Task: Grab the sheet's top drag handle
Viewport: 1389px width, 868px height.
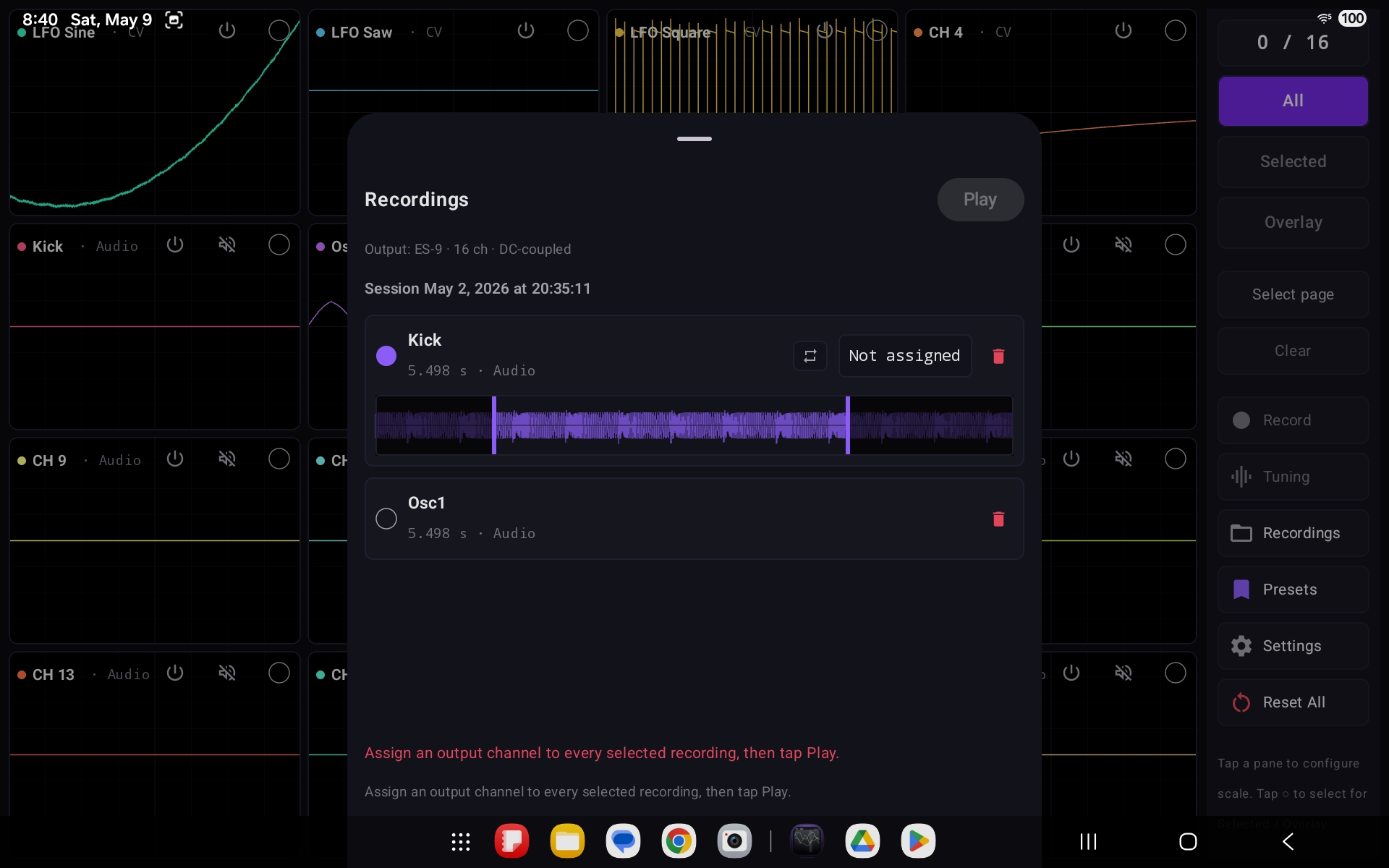Action: [x=694, y=139]
